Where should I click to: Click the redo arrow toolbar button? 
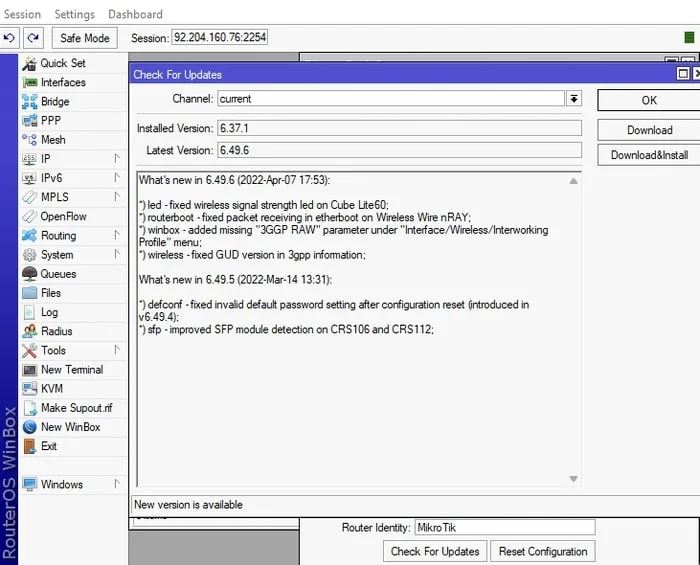pos(33,38)
